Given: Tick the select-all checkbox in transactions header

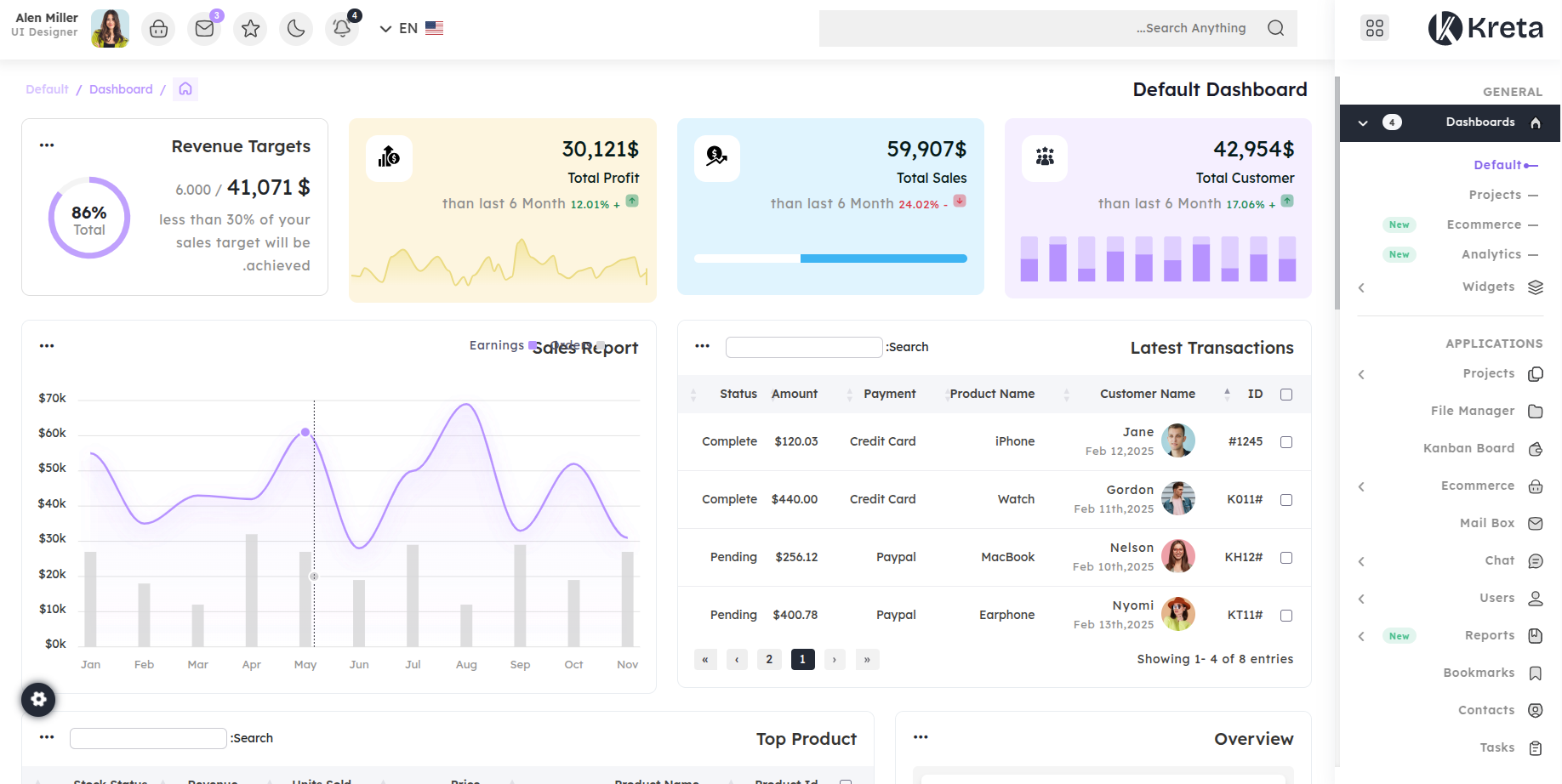Looking at the screenshot, I should (1286, 395).
